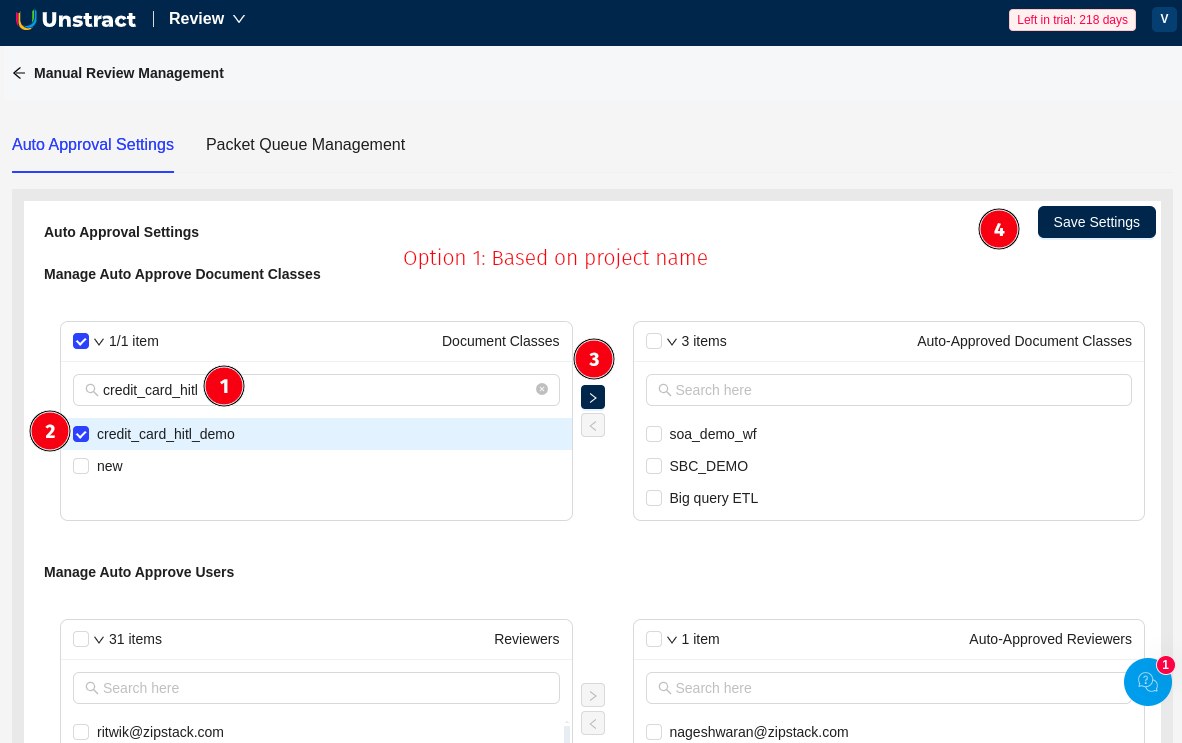Viewport: 1182px width, 743px height.
Task: Click the back arrow beside Manual Review Management
Action: (x=19, y=73)
